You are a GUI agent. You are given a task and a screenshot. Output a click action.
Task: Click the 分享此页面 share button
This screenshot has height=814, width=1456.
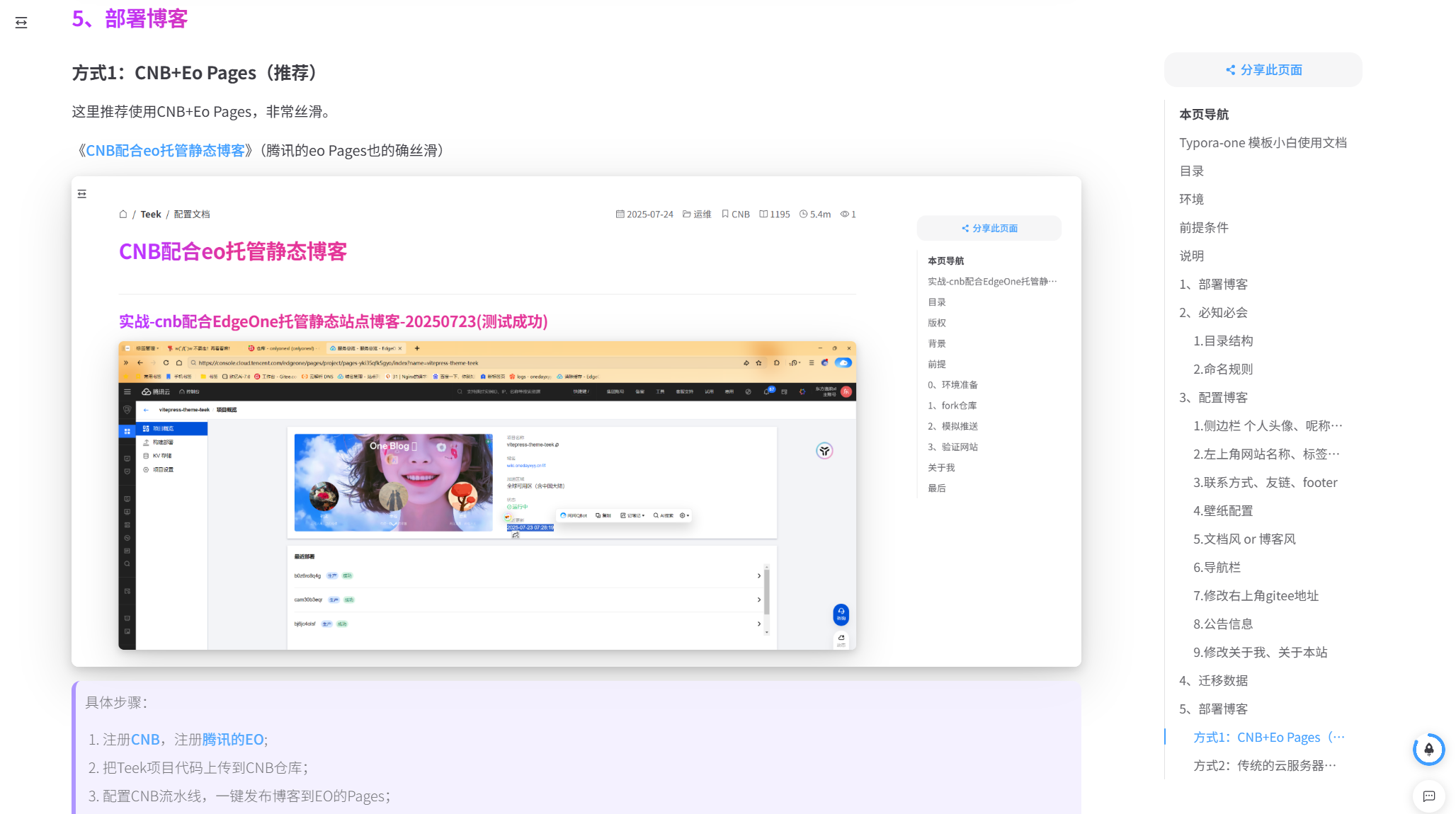click(1263, 70)
